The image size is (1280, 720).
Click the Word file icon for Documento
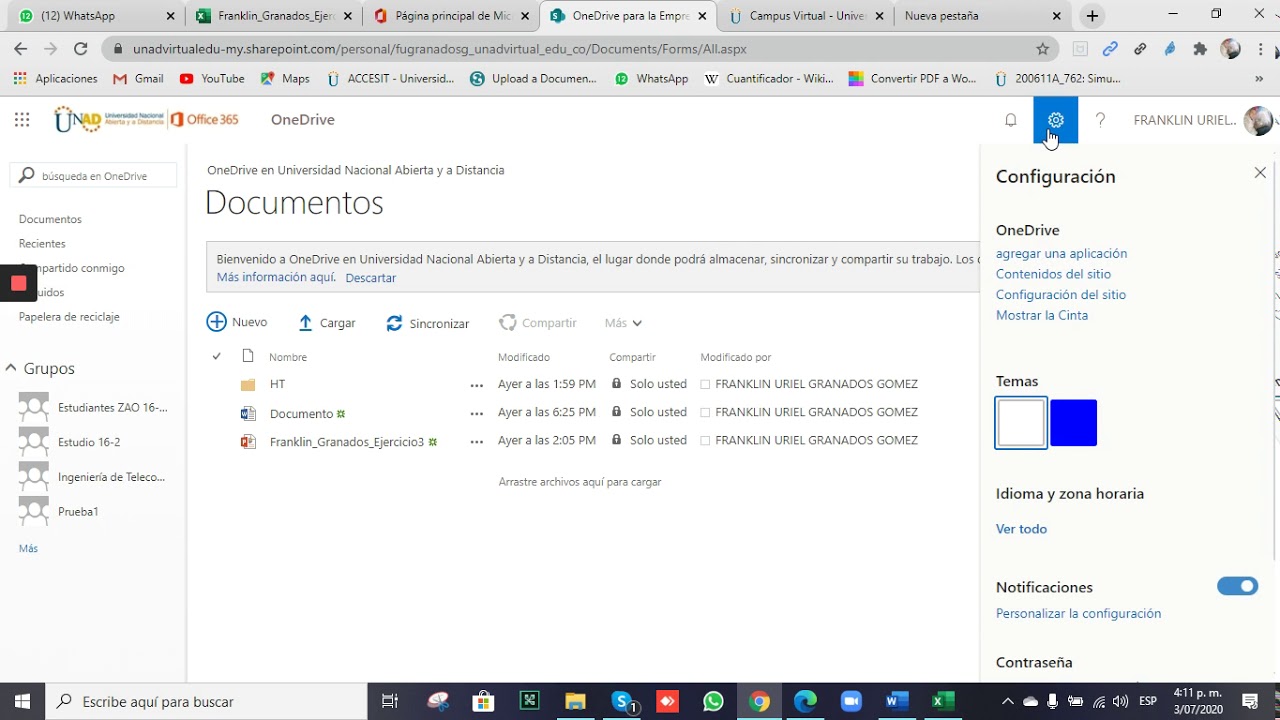tap(248, 413)
